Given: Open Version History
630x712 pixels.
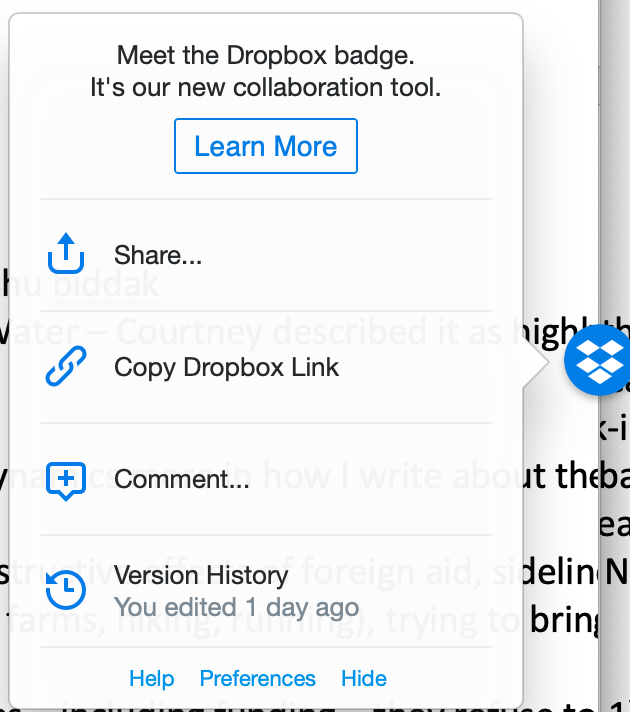Looking at the screenshot, I should coord(266,591).
